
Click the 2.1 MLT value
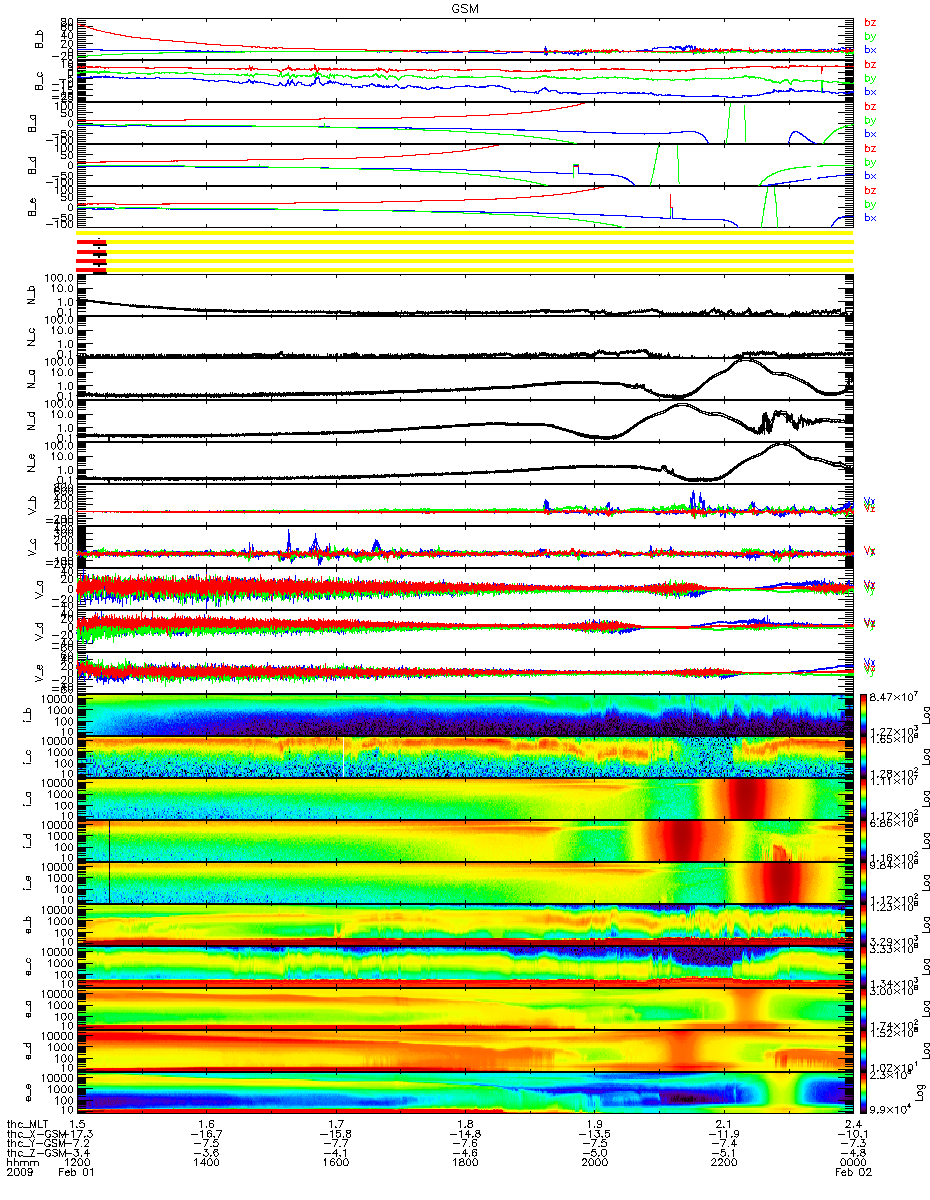point(723,1125)
